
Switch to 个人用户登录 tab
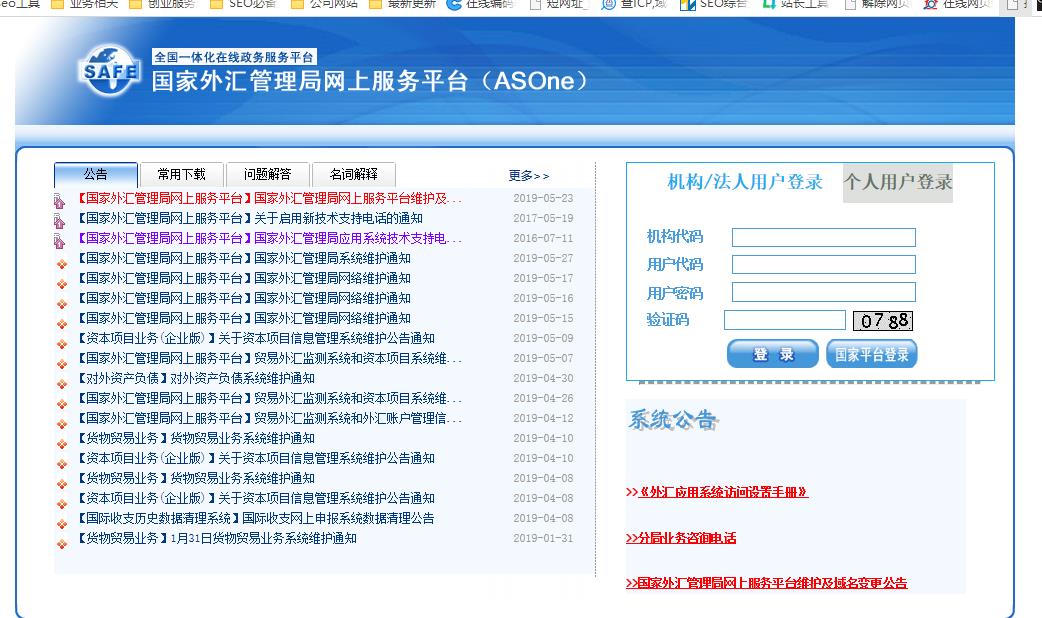(x=897, y=184)
